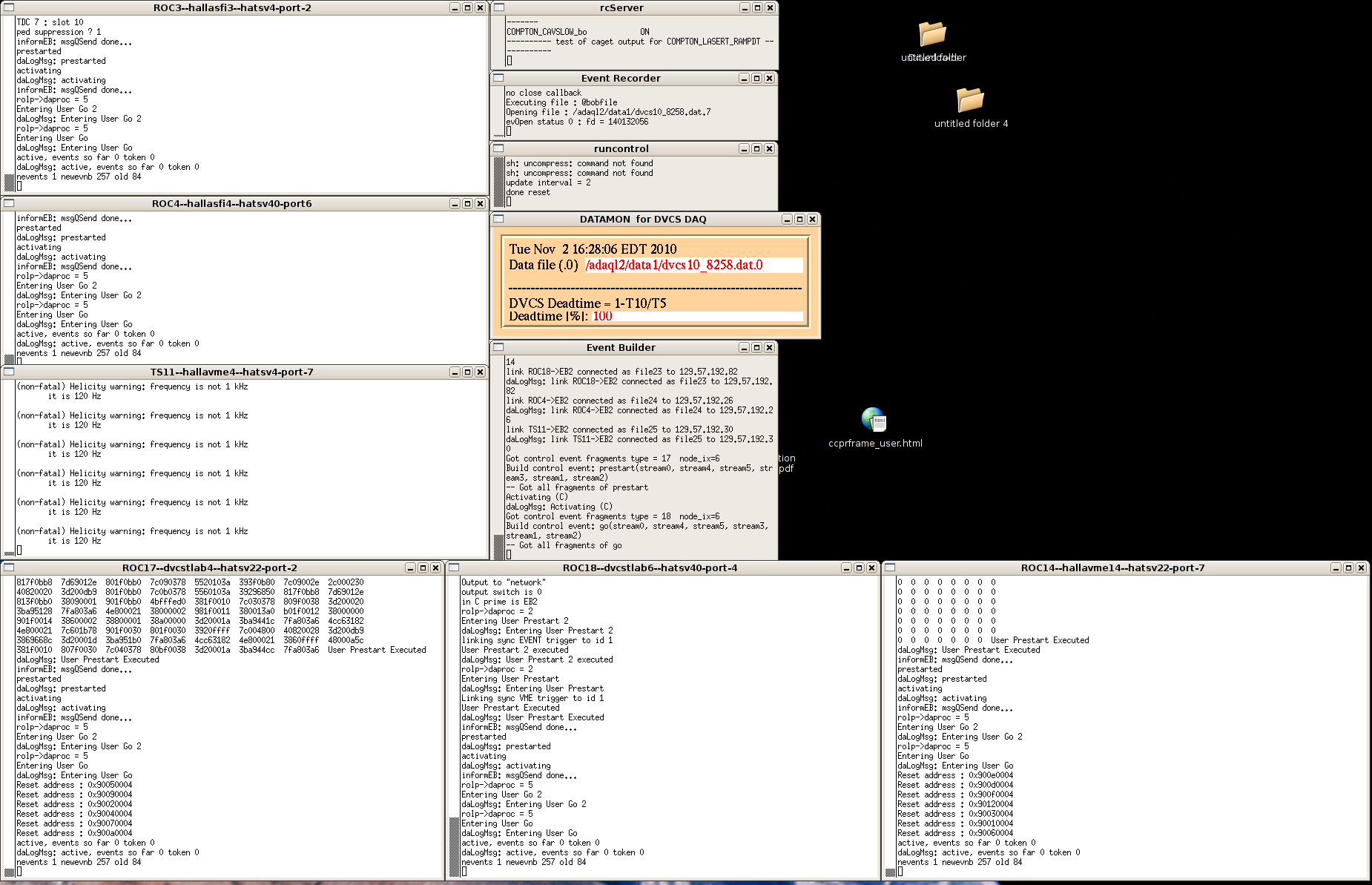Screen dimensions: 1372x885
Task: Open window menu of DATAMON window
Action: (x=499, y=219)
